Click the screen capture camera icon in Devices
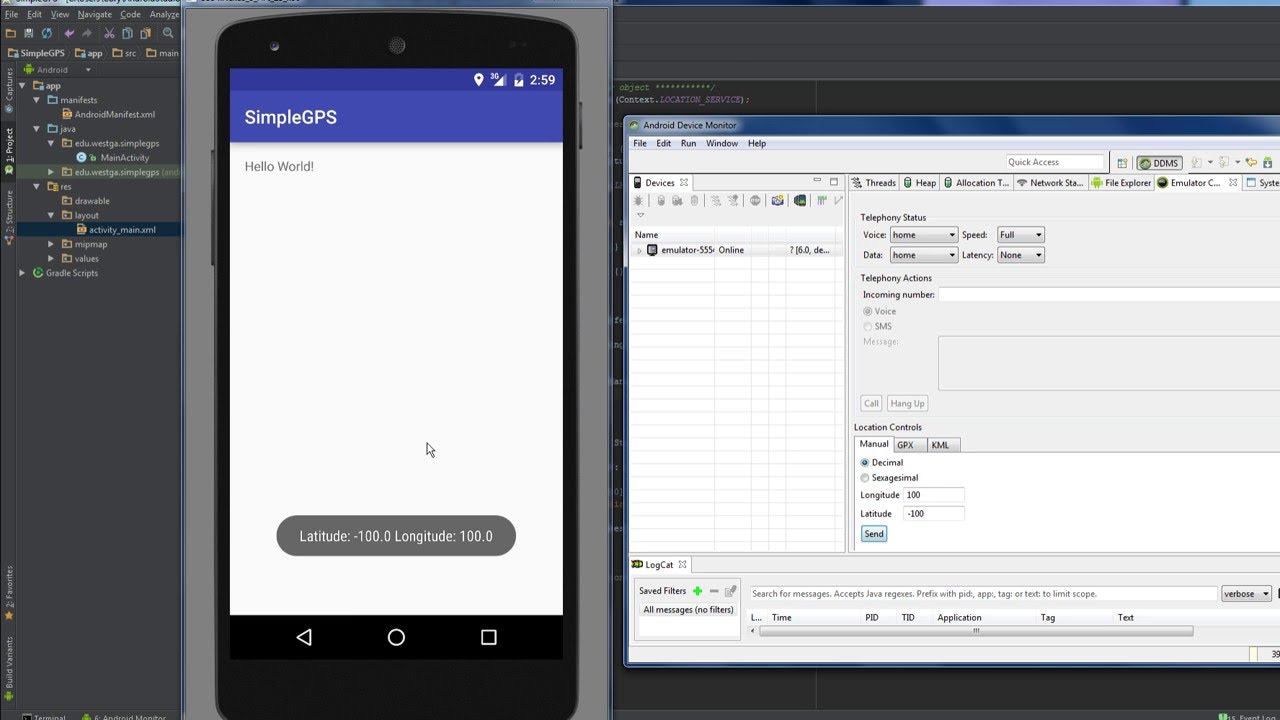 [777, 201]
